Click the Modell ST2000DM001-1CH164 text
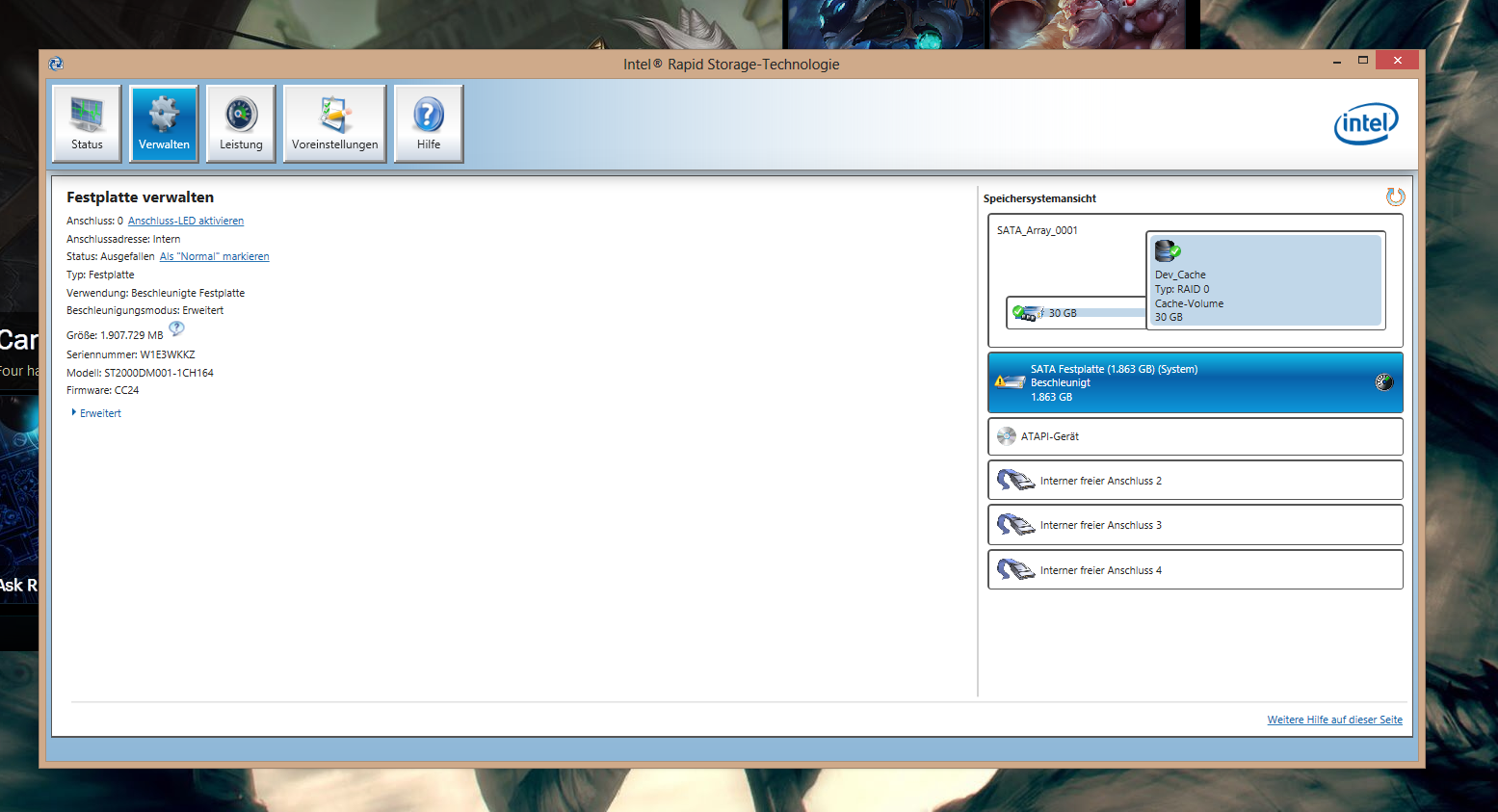Image resolution: width=1498 pixels, height=812 pixels. (x=140, y=373)
